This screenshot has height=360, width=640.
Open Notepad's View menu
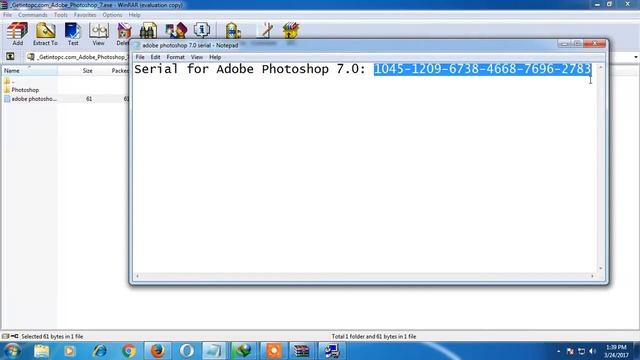pyautogui.click(x=197, y=57)
